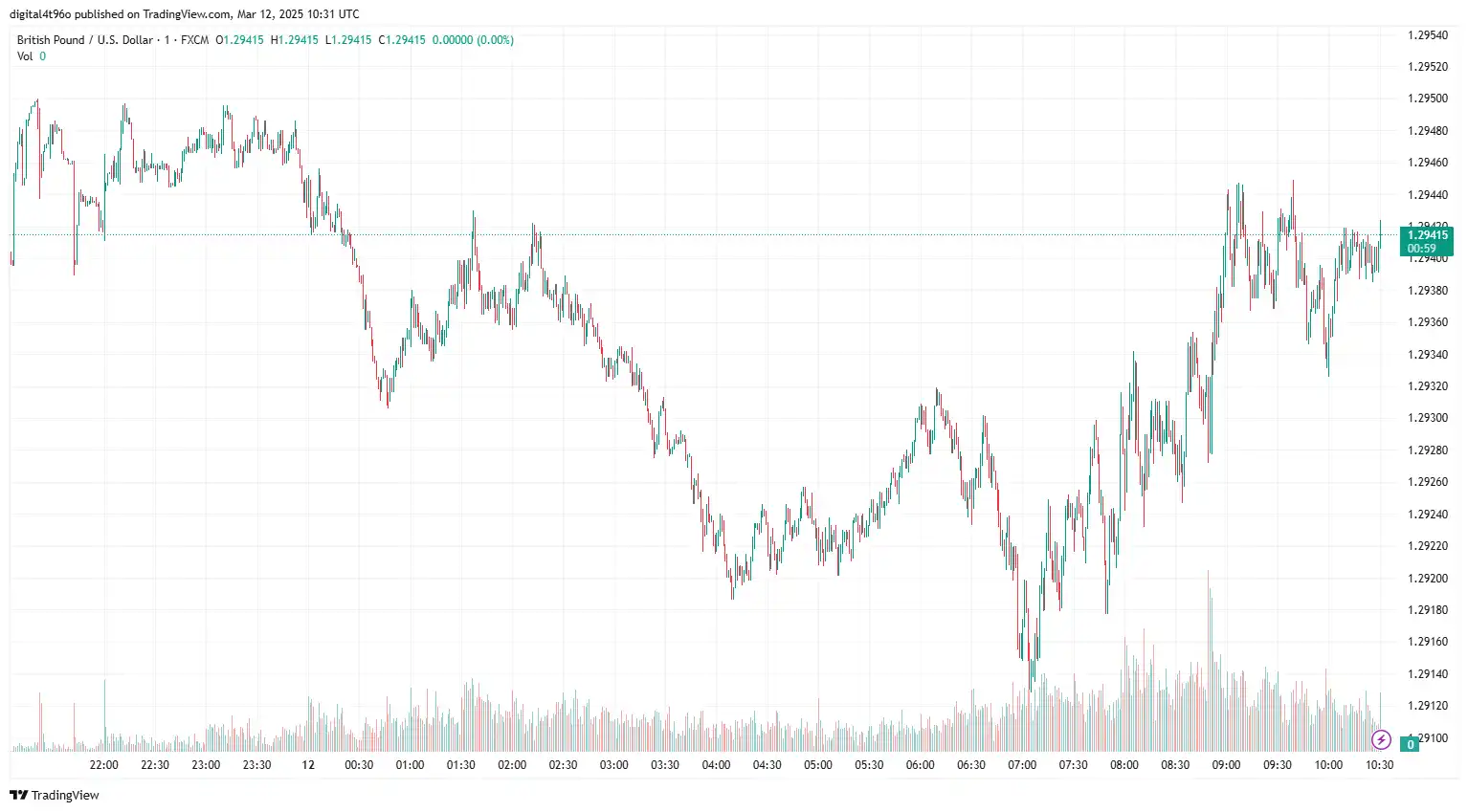Click the purple lightning bolt icon

click(x=1381, y=739)
